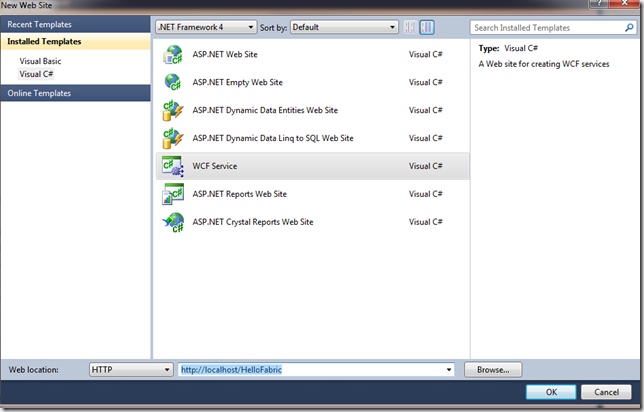
Task: Open the Web location HTTP dropdown
Action: 131,370
